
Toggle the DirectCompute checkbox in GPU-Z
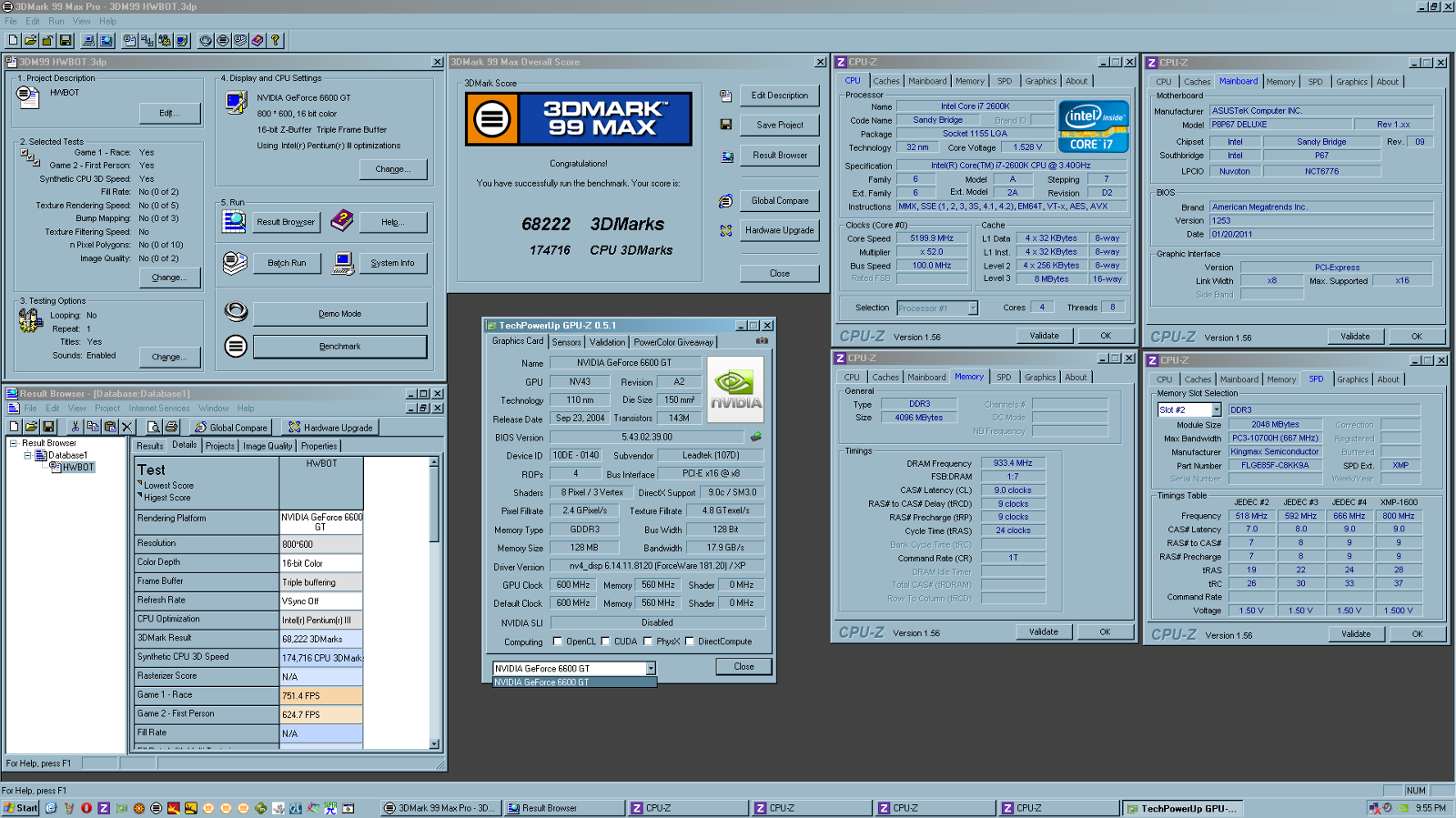pyautogui.click(x=690, y=641)
